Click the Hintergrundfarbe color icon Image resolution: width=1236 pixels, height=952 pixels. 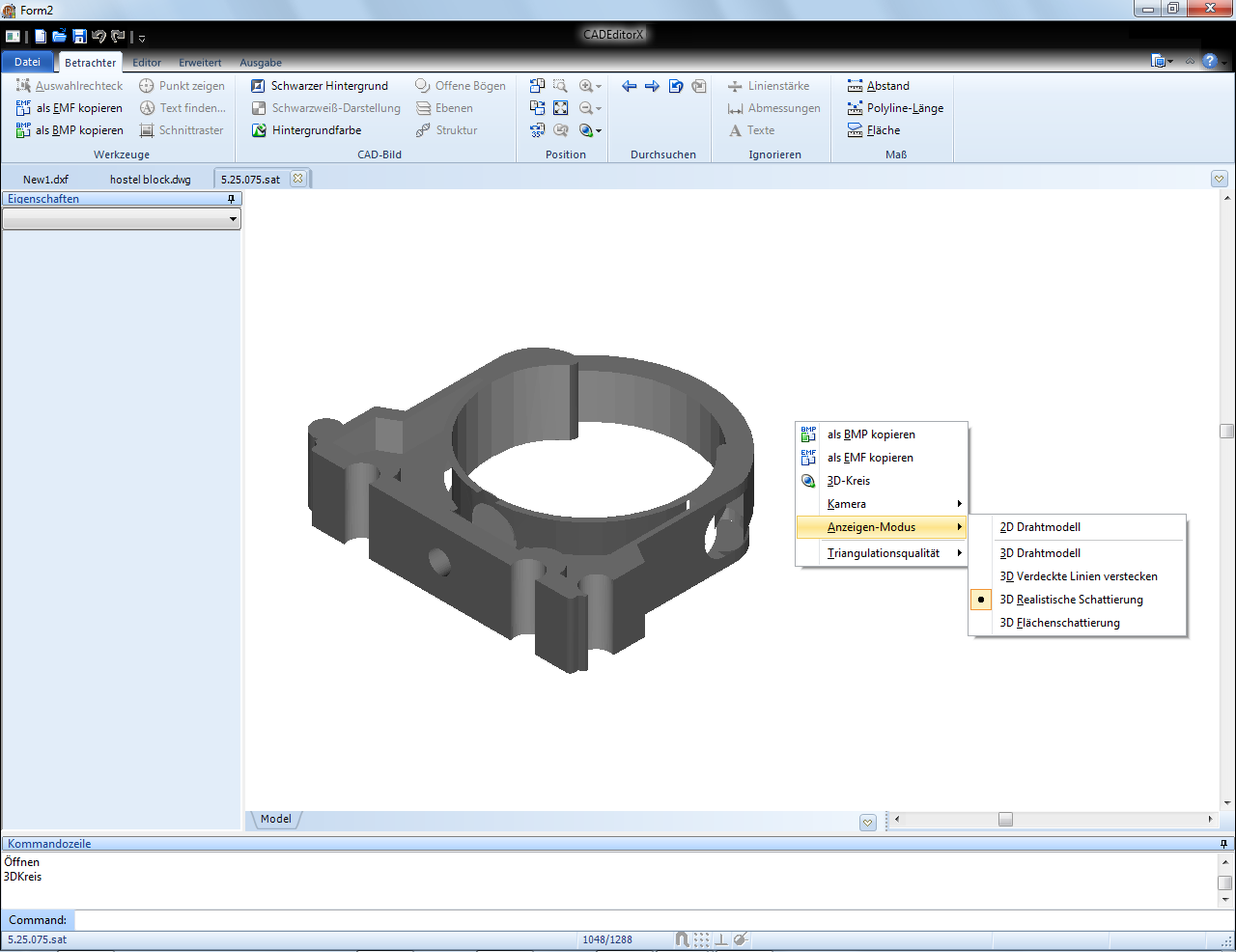pos(259,130)
